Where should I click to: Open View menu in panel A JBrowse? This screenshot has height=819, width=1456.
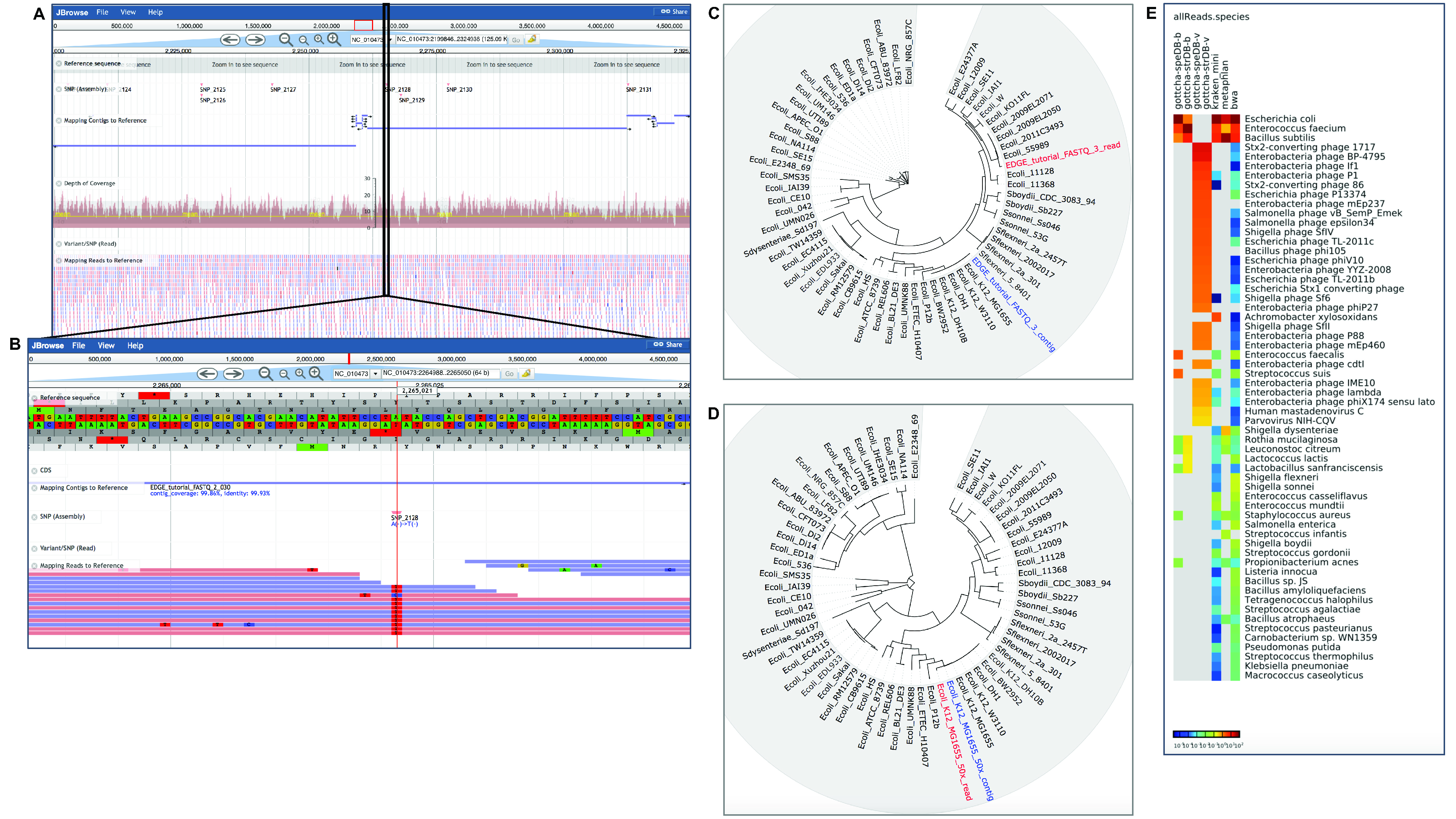point(128,12)
